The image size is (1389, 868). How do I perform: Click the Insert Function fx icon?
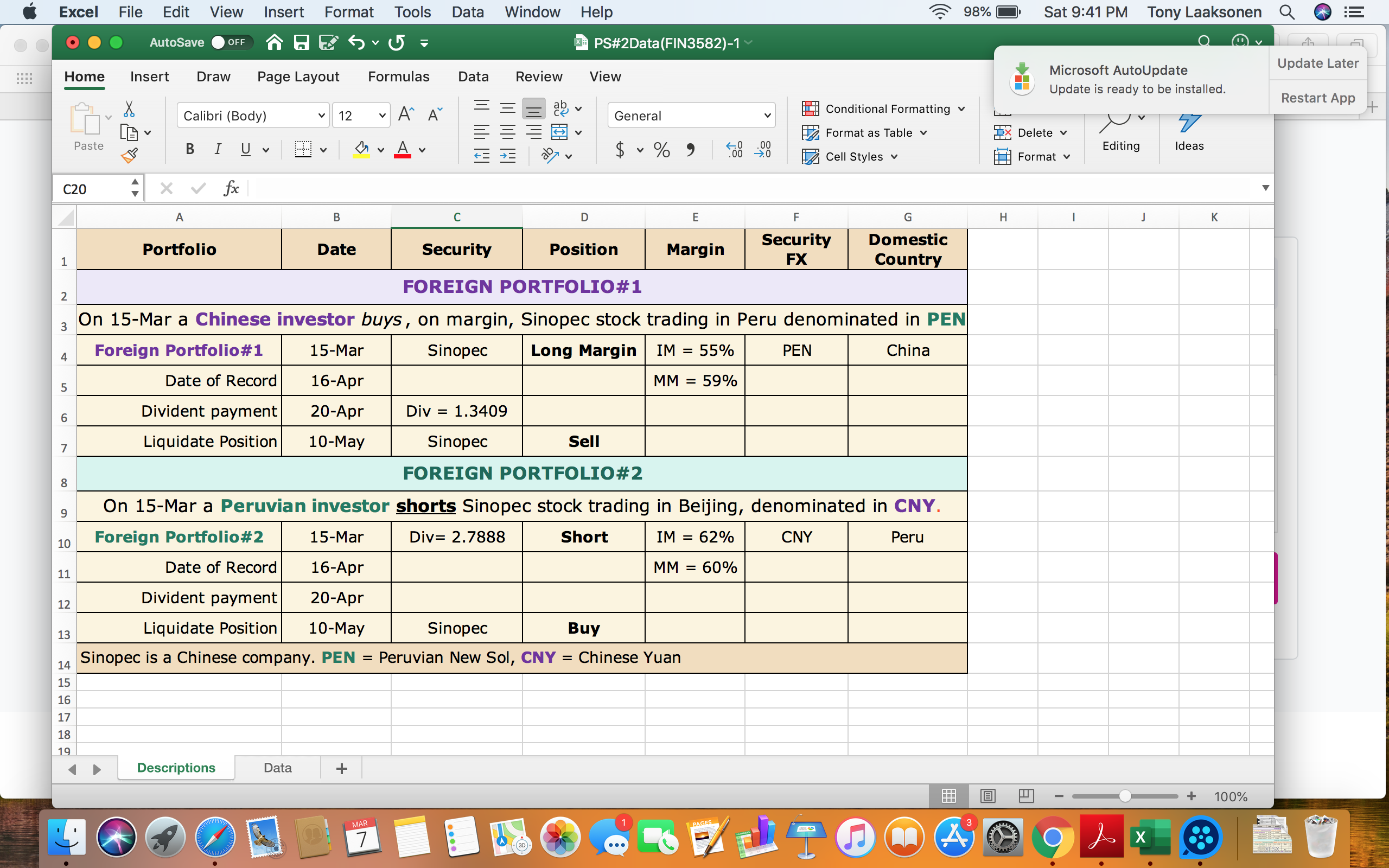click(x=231, y=188)
